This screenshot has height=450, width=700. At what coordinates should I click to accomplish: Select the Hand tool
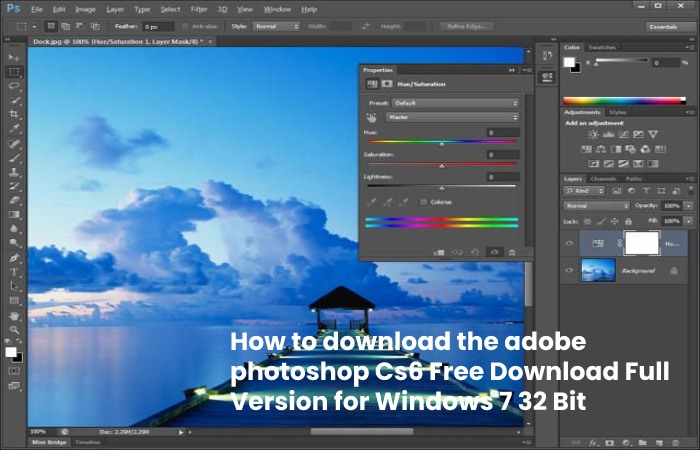(x=14, y=316)
